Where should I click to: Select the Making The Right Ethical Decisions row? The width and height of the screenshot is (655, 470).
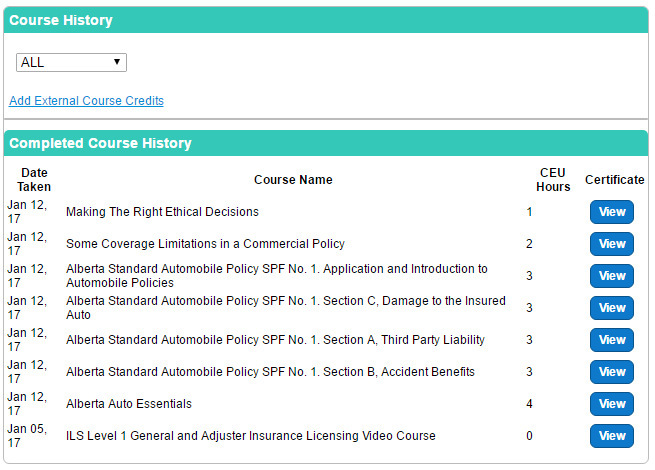click(x=162, y=212)
